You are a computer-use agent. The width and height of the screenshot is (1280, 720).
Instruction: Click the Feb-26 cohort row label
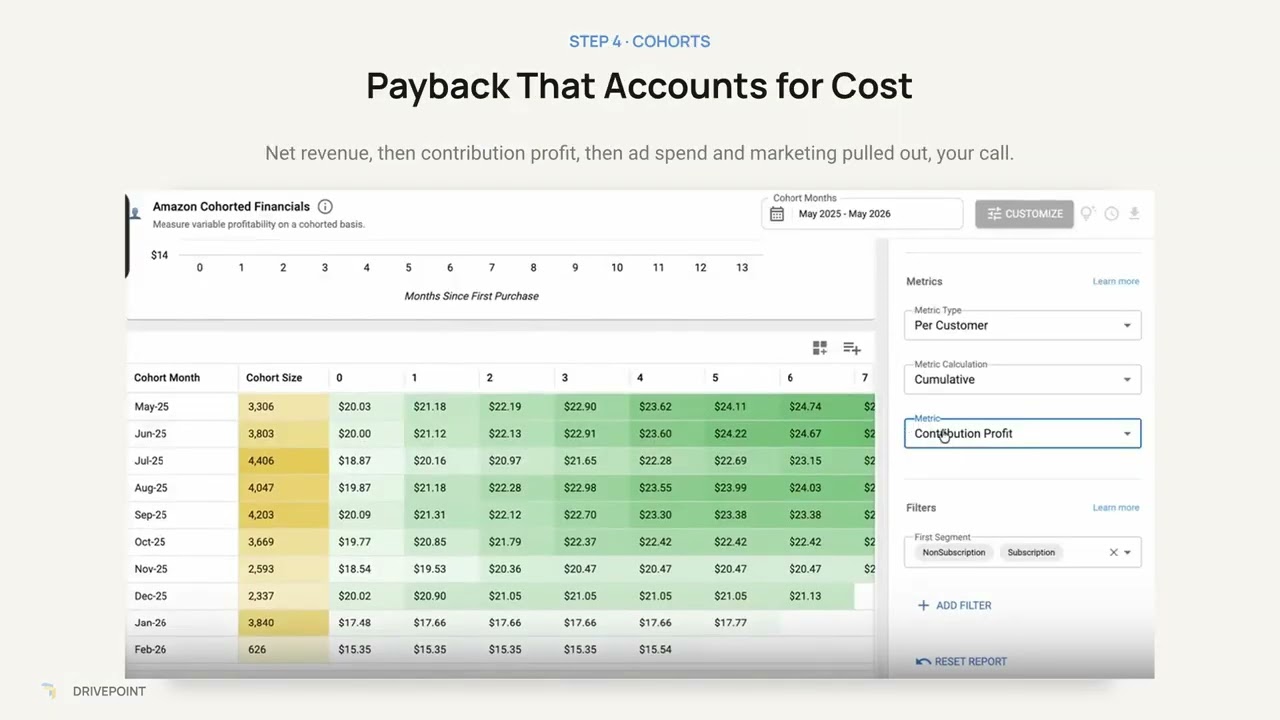click(150, 649)
